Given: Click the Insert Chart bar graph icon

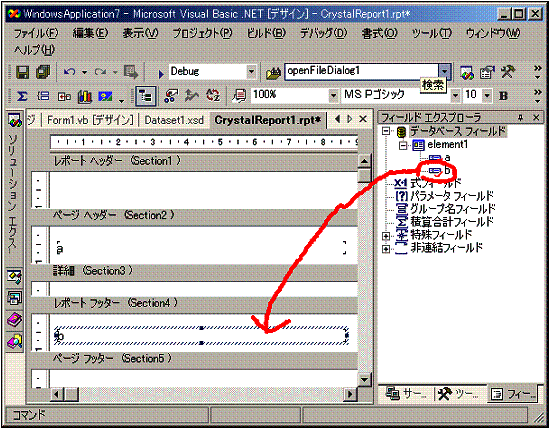Looking at the screenshot, I should coord(84,96).
